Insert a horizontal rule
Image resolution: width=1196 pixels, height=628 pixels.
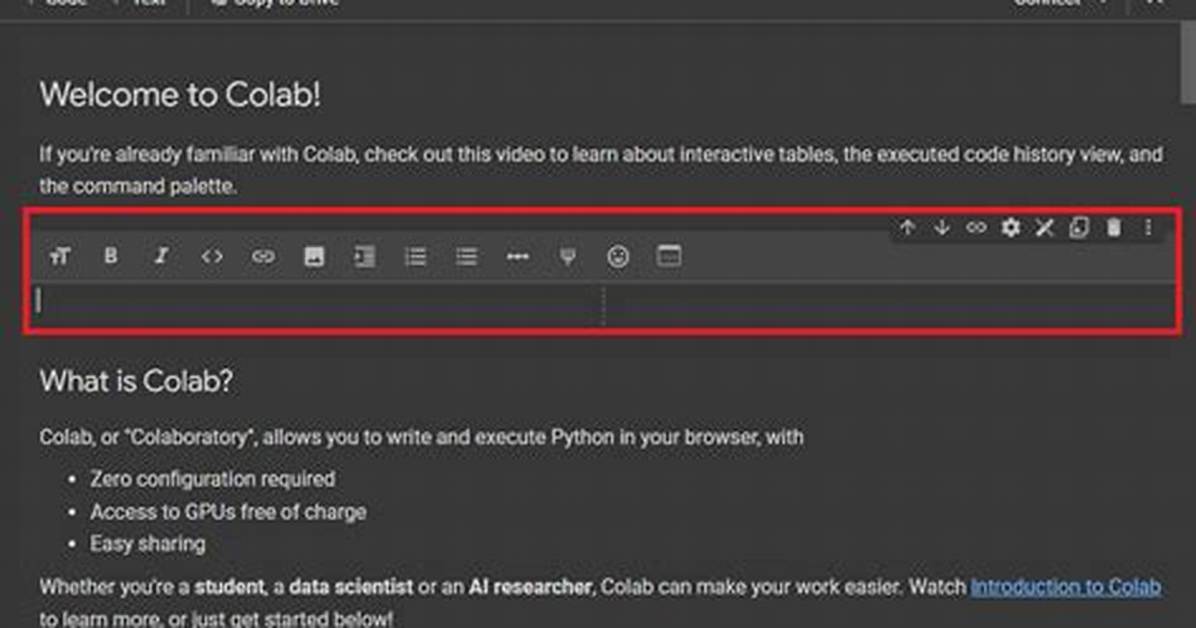click(517, 257)
